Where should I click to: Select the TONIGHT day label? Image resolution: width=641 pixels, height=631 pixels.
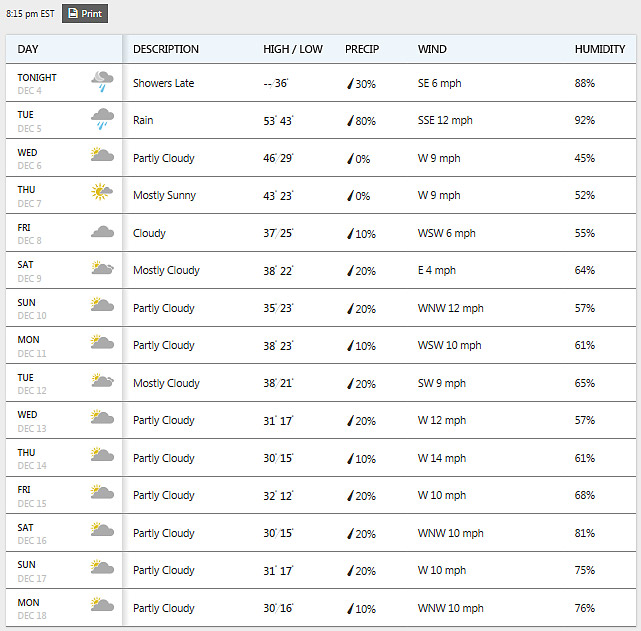coord(37,77)
